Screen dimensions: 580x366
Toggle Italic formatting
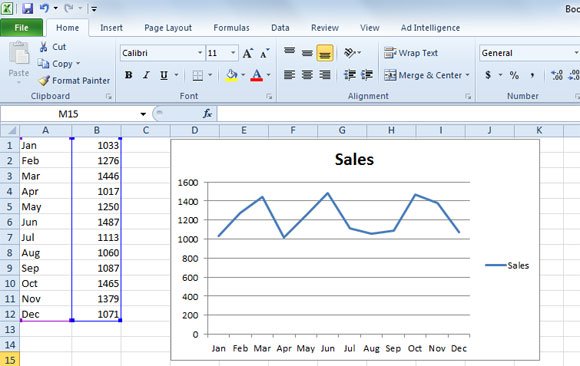coord(146,75)
